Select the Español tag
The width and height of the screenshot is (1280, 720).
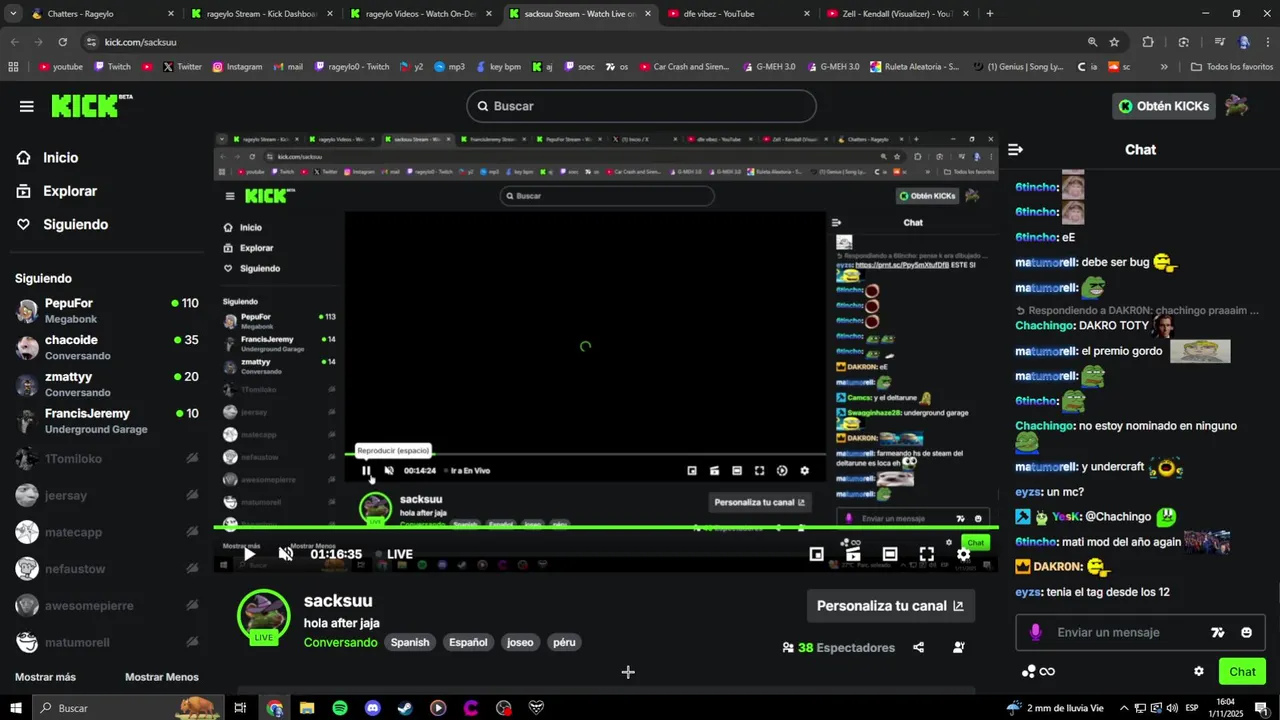coord(468,642)
